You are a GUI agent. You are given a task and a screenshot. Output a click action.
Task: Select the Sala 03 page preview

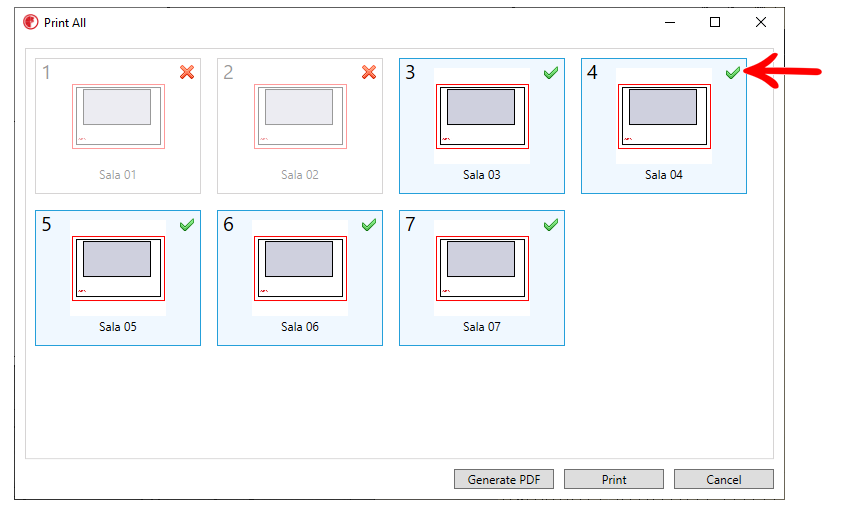click(482, 116)
